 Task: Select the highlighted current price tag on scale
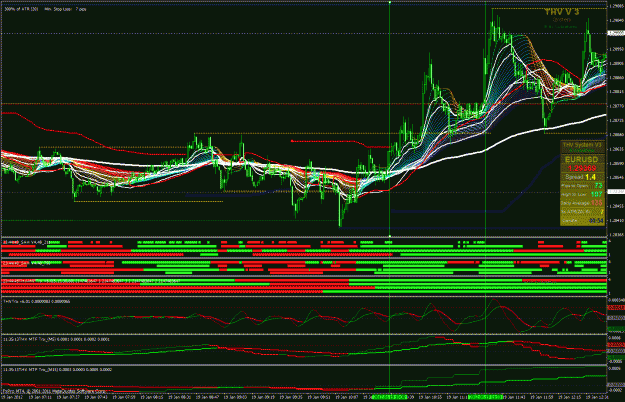[616, 34]
